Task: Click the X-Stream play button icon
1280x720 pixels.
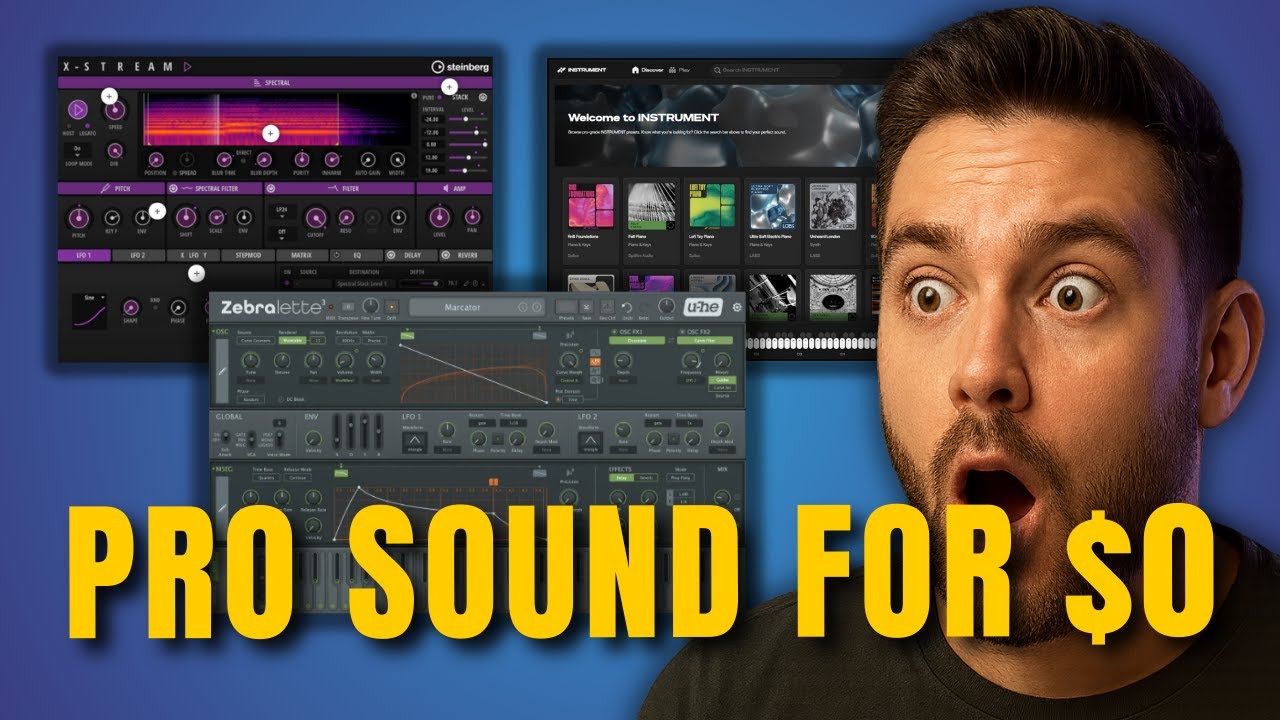Action: click(x=78, y=110)
